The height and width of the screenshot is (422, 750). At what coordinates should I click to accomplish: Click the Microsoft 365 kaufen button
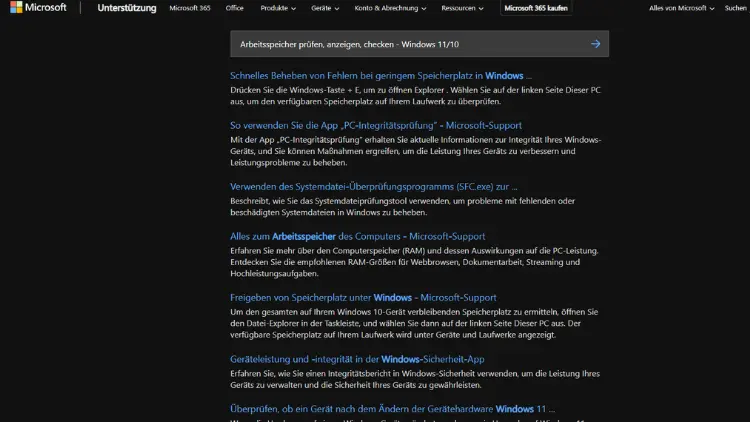pos(536,8)
